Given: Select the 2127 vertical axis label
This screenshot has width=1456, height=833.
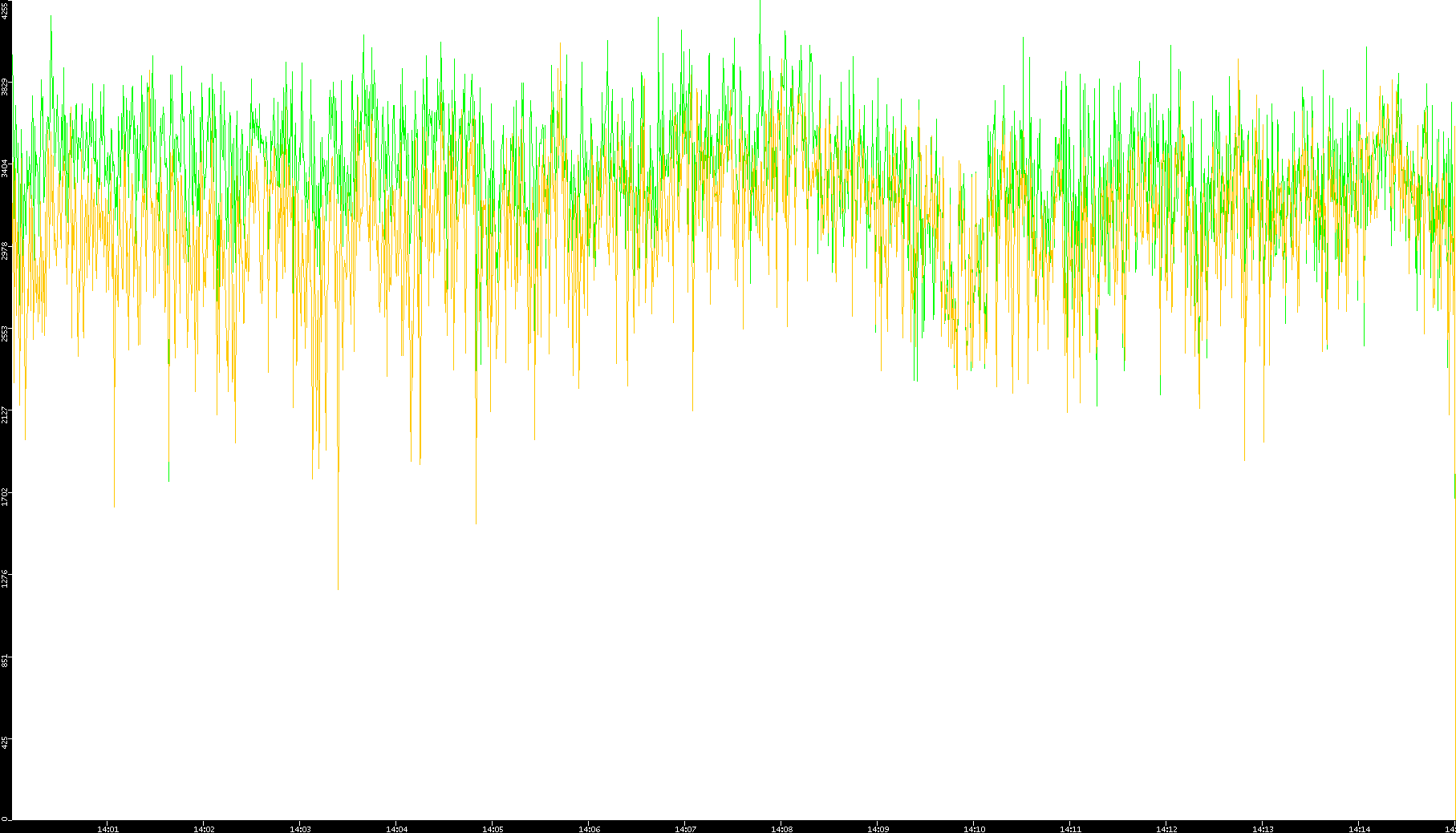Looking at the screenshot, I should [x=5, y=415].
